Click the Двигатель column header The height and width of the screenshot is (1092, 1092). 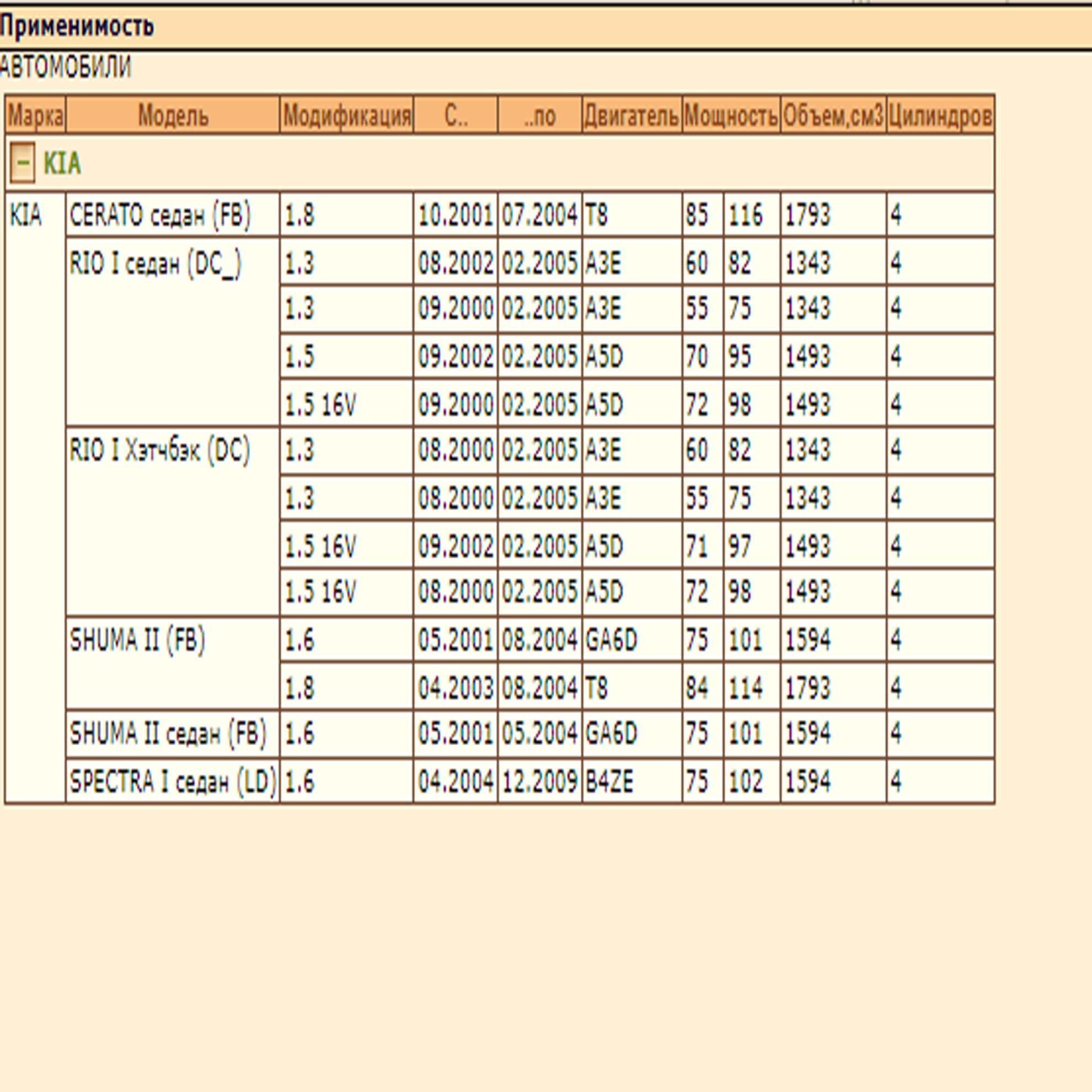click(632, 116)
